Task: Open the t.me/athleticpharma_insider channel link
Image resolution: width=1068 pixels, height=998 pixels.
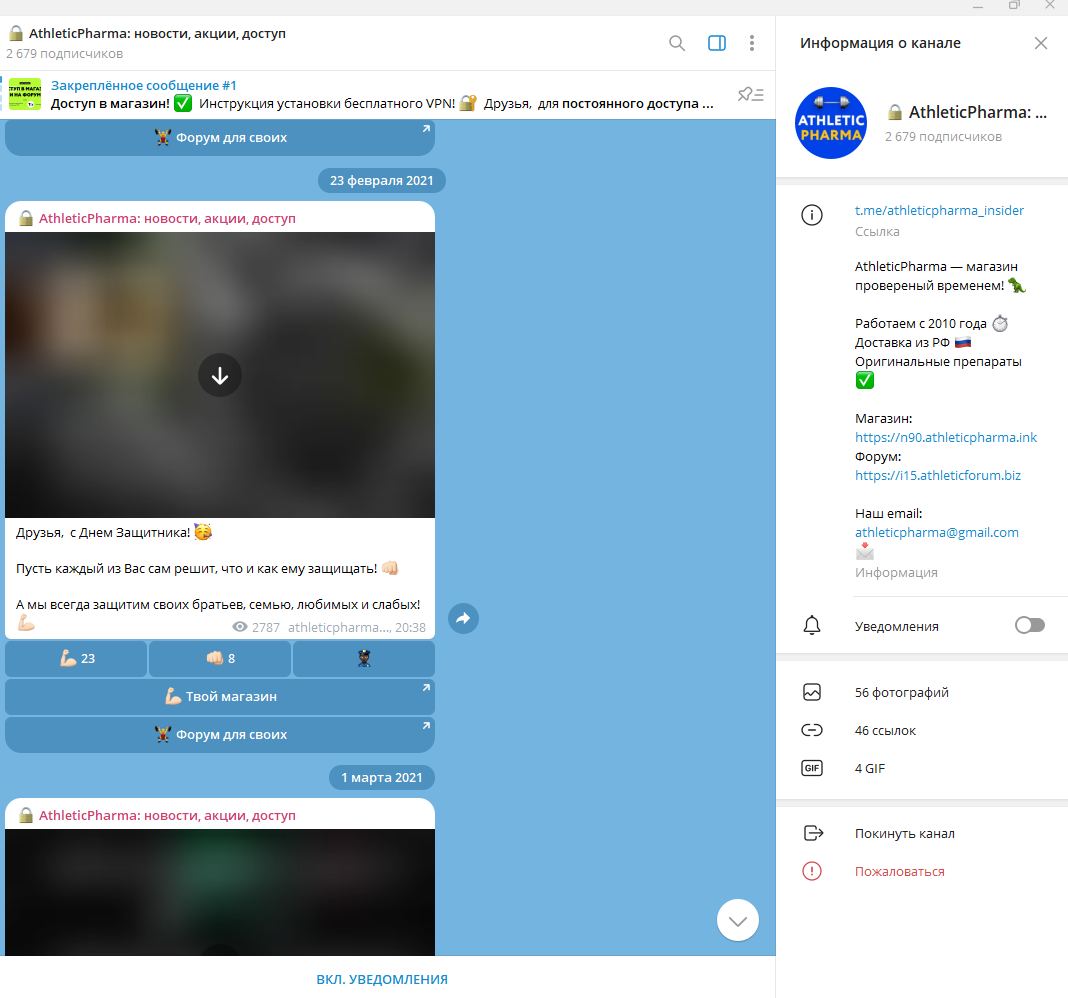Action: [939, 211]
